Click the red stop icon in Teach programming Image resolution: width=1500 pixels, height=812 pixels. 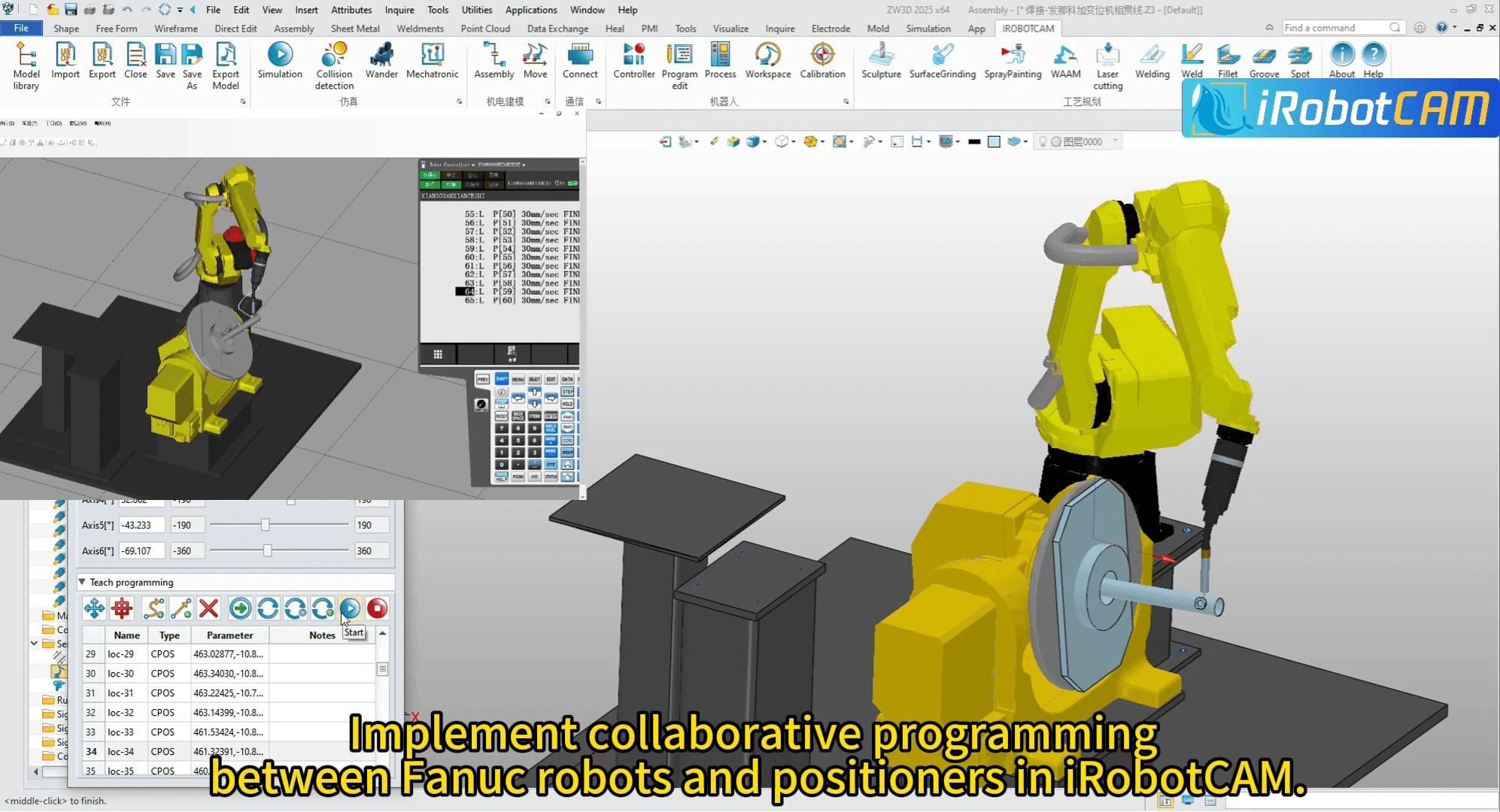pos(377,609)
